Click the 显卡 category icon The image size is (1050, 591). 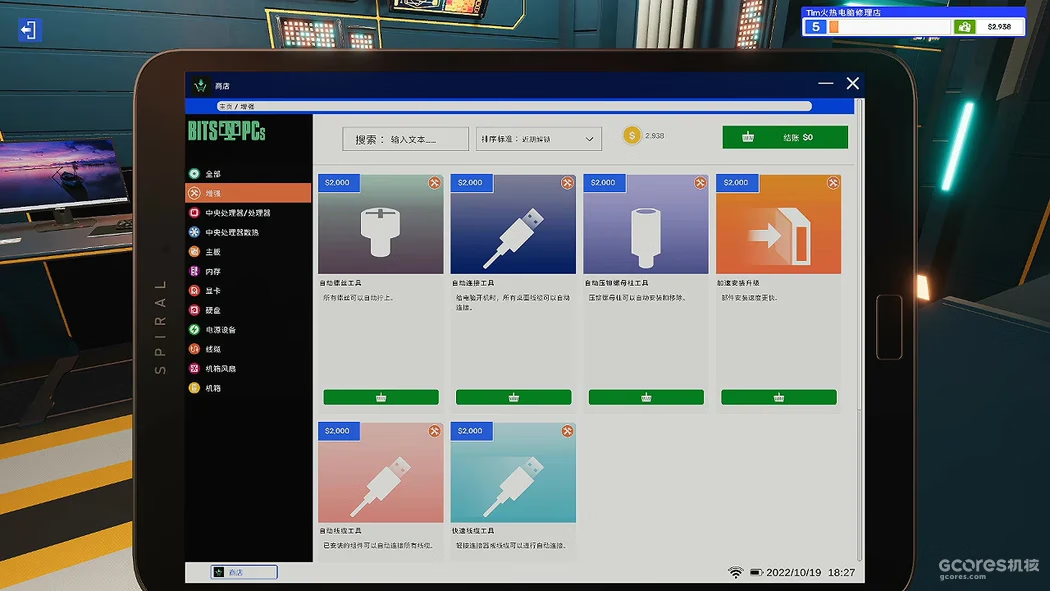(x=194, y=291)
